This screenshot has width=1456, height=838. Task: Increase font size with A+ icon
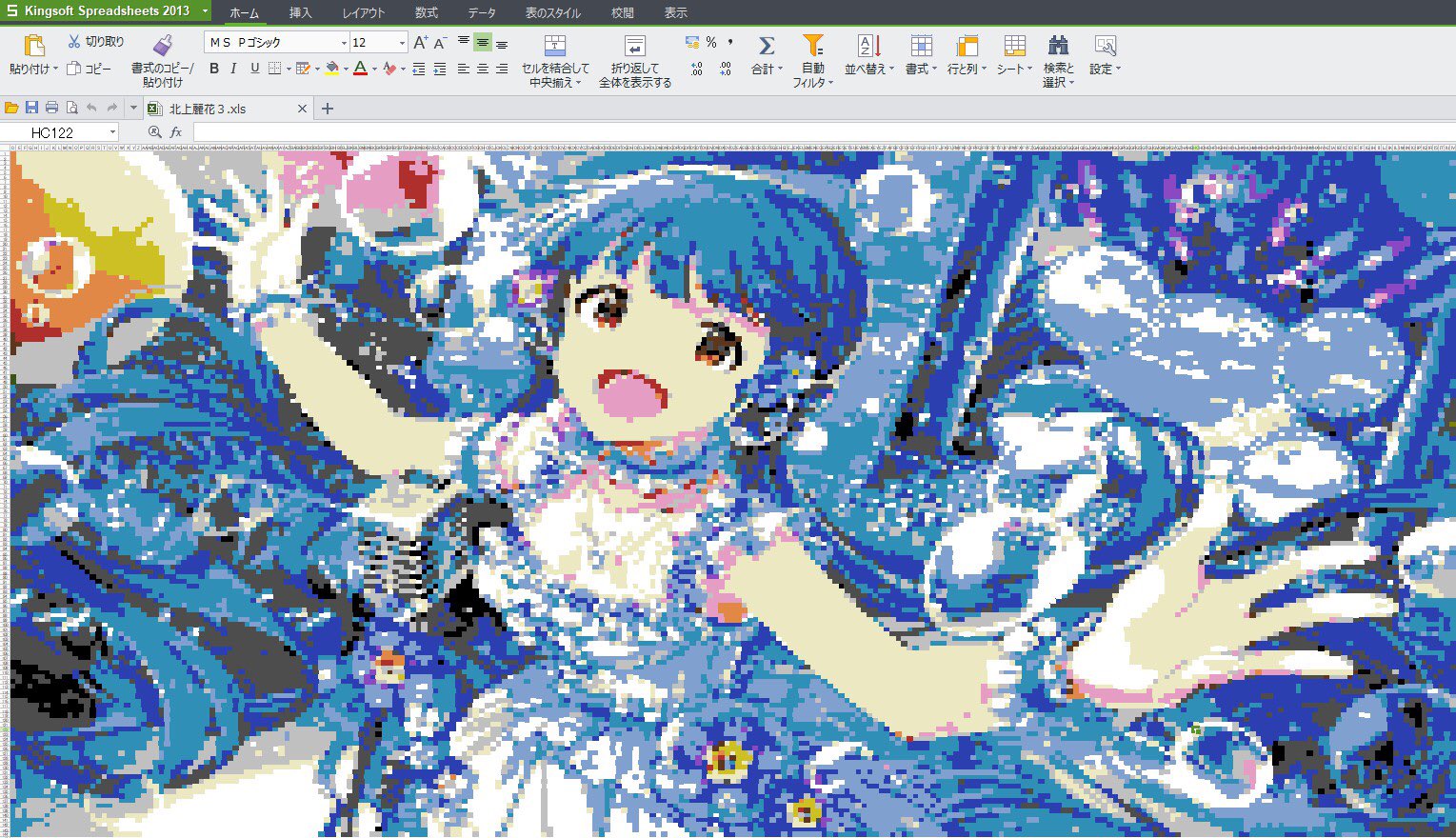420,43
